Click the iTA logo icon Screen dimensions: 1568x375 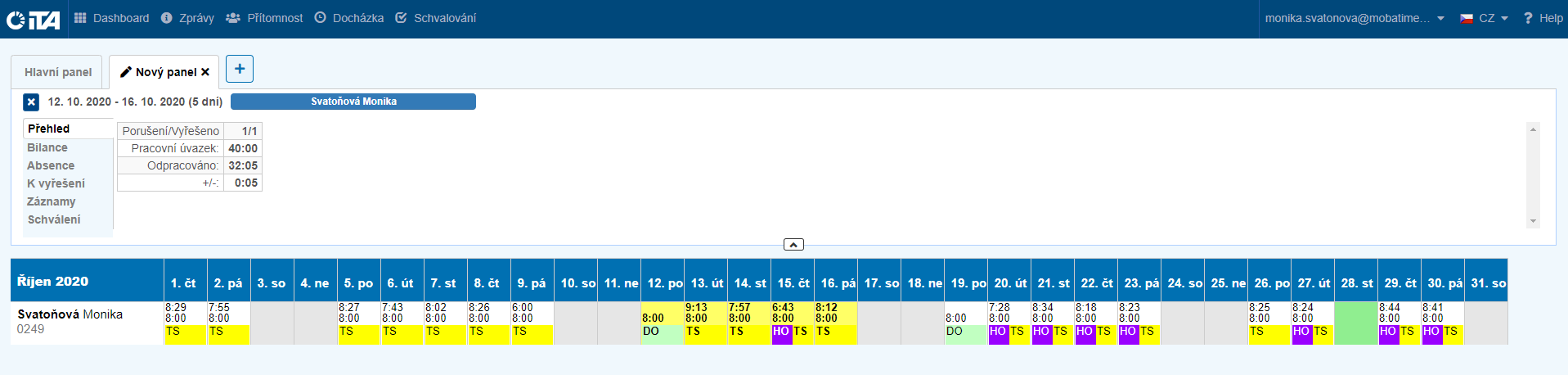point(33,19)
